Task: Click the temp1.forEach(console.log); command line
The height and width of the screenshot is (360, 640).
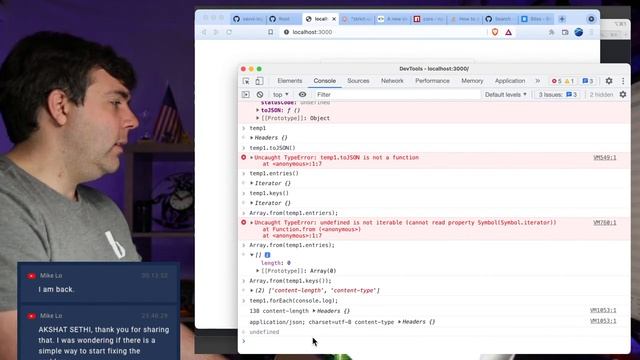Action: pos(293,300)
